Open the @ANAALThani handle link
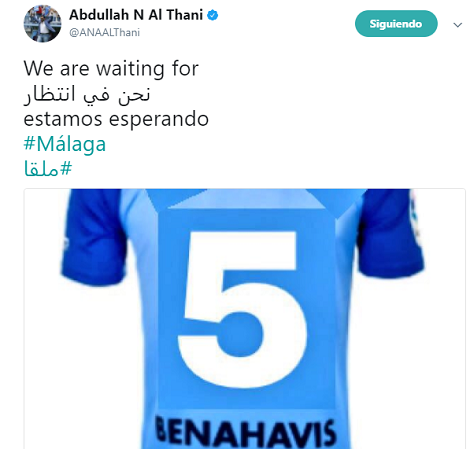 (104, 33)
